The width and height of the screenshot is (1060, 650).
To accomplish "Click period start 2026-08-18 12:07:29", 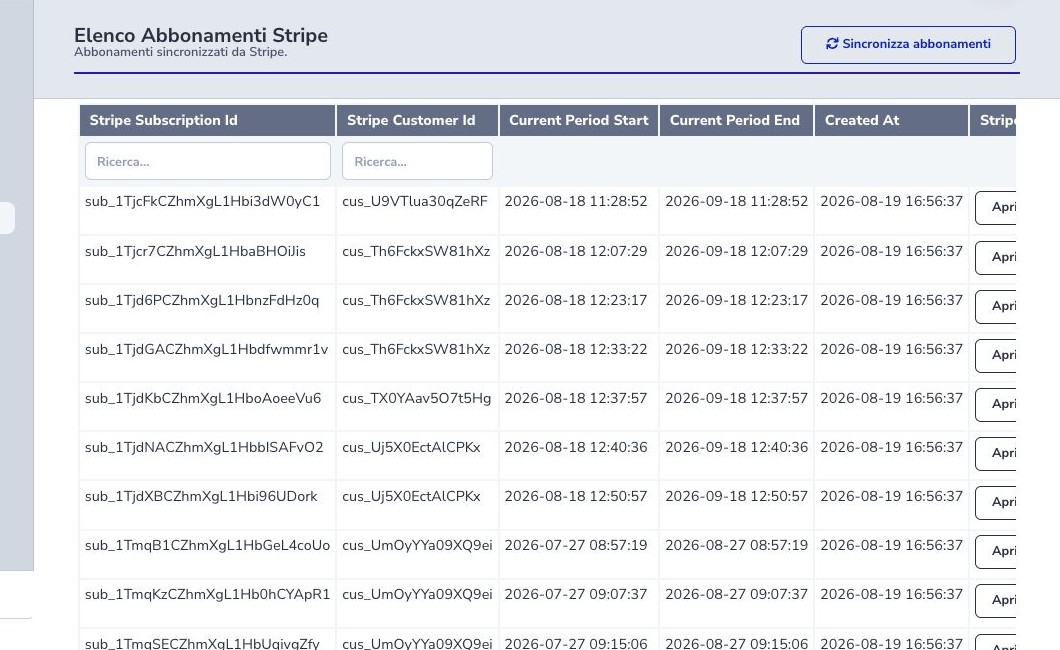I will [576, 251].
